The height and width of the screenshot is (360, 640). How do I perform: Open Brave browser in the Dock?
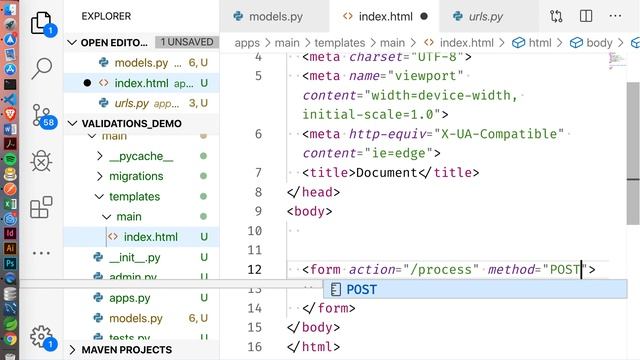10,114
